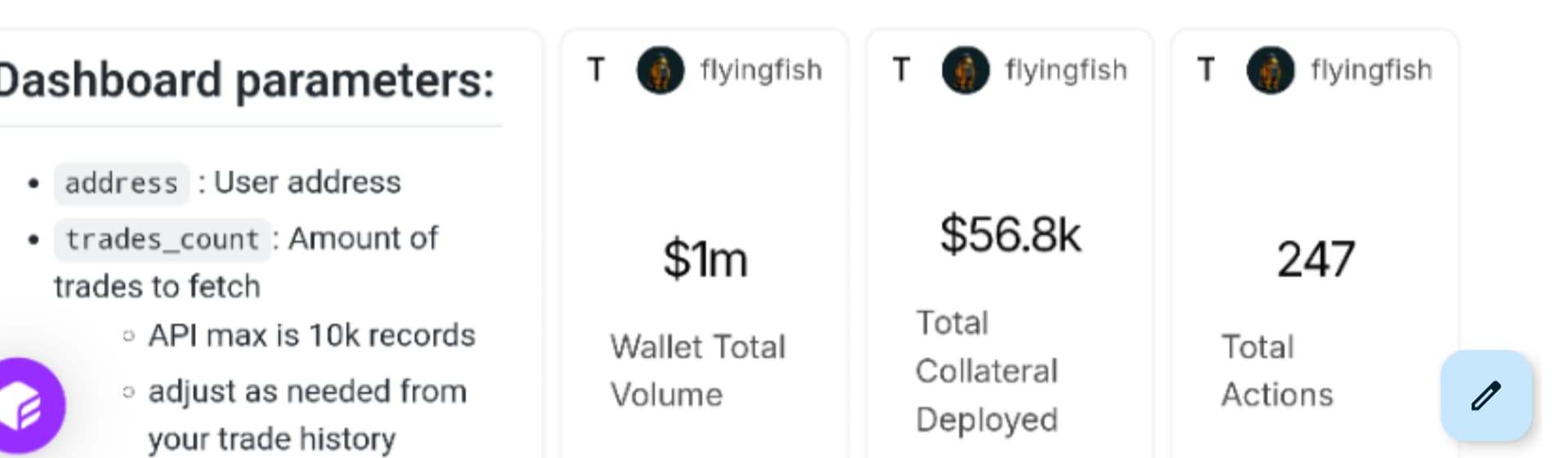Click the $1m counter value

705,260
